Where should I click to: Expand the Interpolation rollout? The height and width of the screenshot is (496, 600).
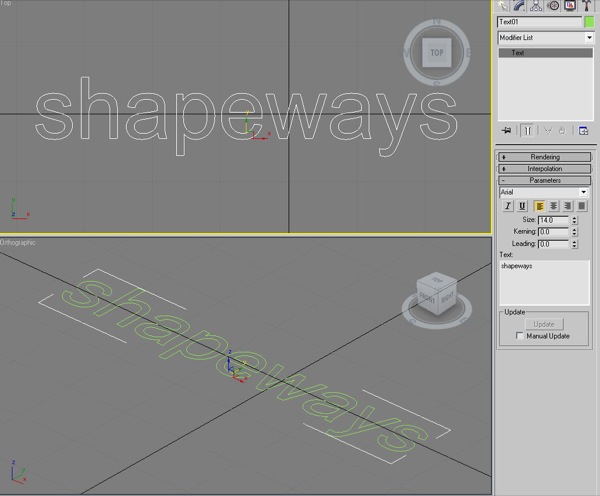tap(545, 169)
